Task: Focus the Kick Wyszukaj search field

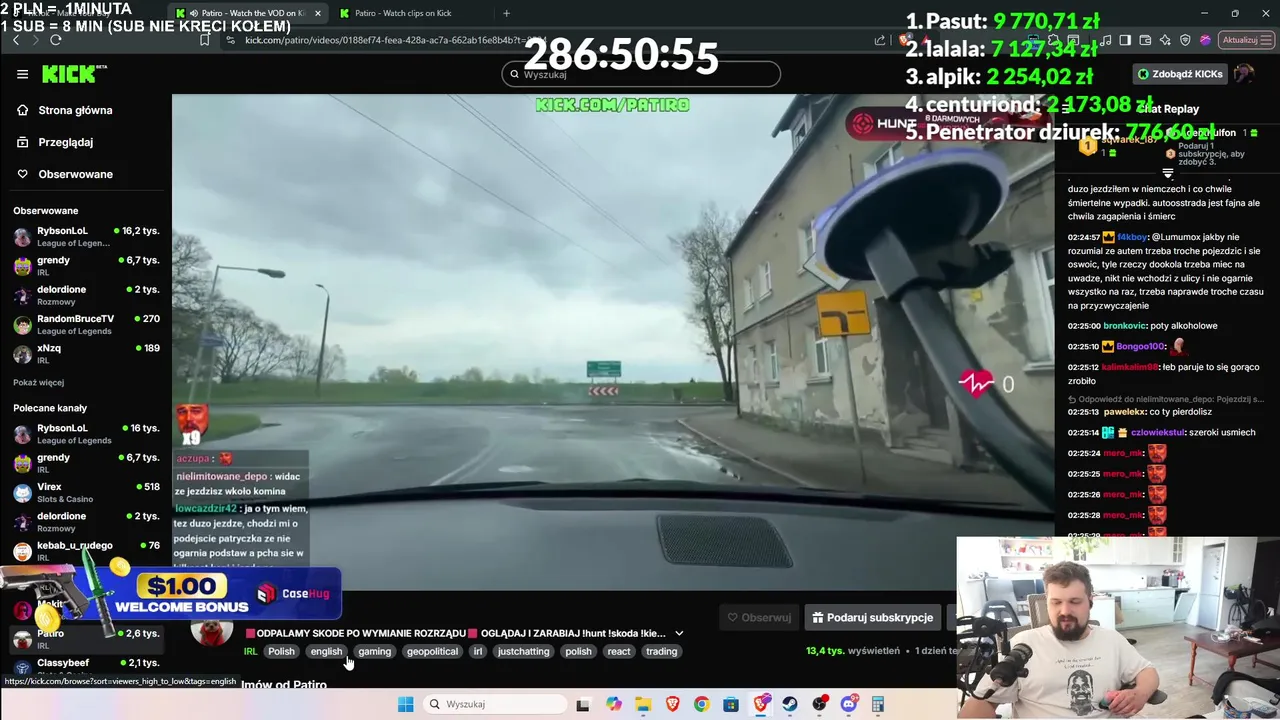Action: pyautogui.click(x=640, y=74)
